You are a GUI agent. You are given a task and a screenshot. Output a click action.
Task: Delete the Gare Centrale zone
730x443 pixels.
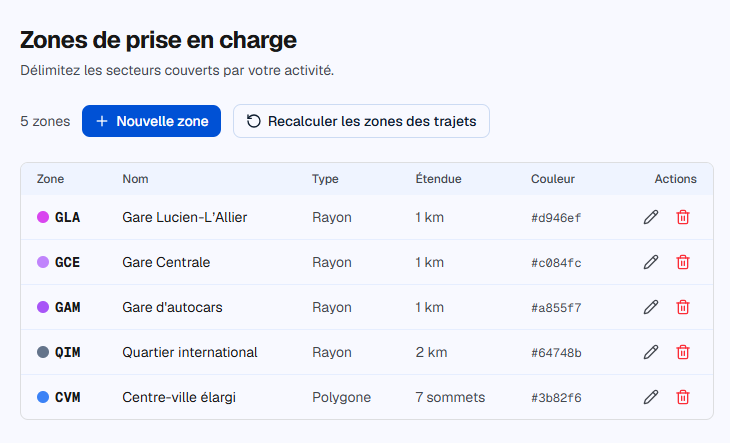tap(683, 262)
